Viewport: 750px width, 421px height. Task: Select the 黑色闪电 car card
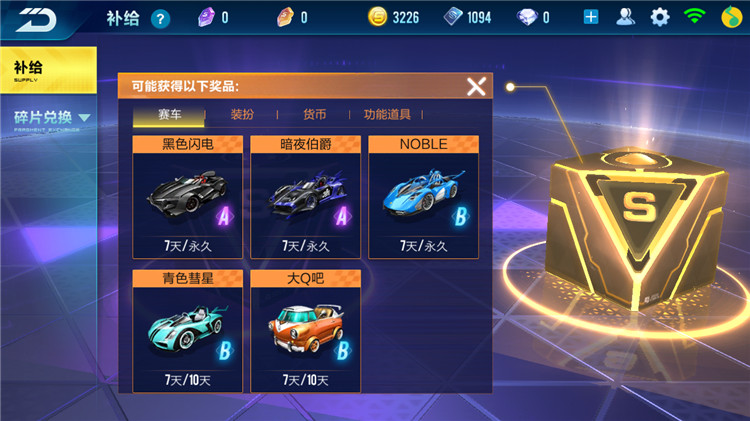click(x=188, y=197)
